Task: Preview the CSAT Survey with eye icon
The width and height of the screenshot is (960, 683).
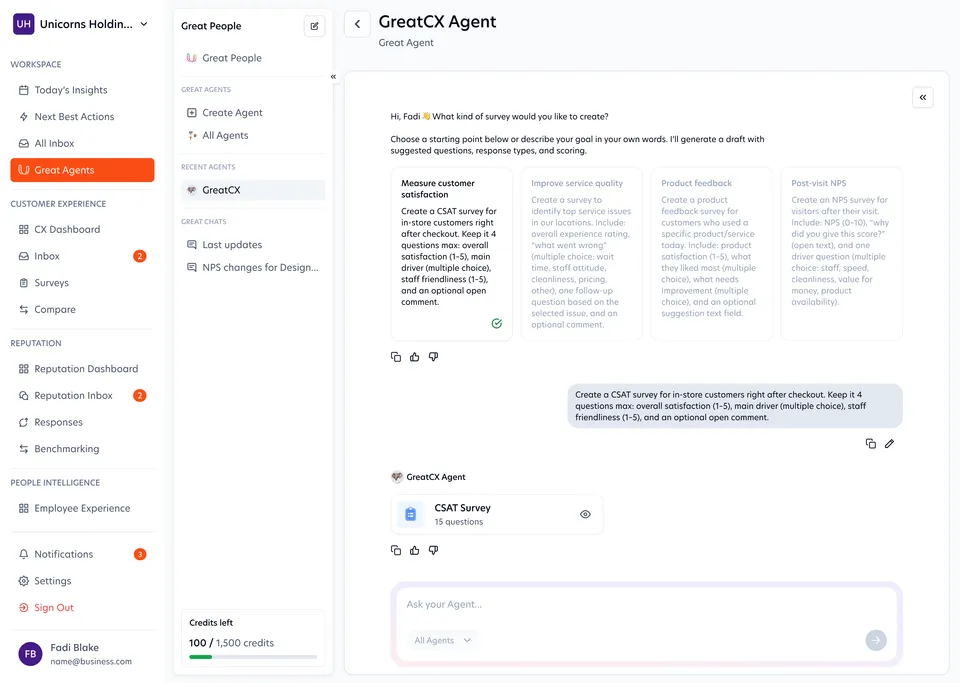Action: pos(585,514)
